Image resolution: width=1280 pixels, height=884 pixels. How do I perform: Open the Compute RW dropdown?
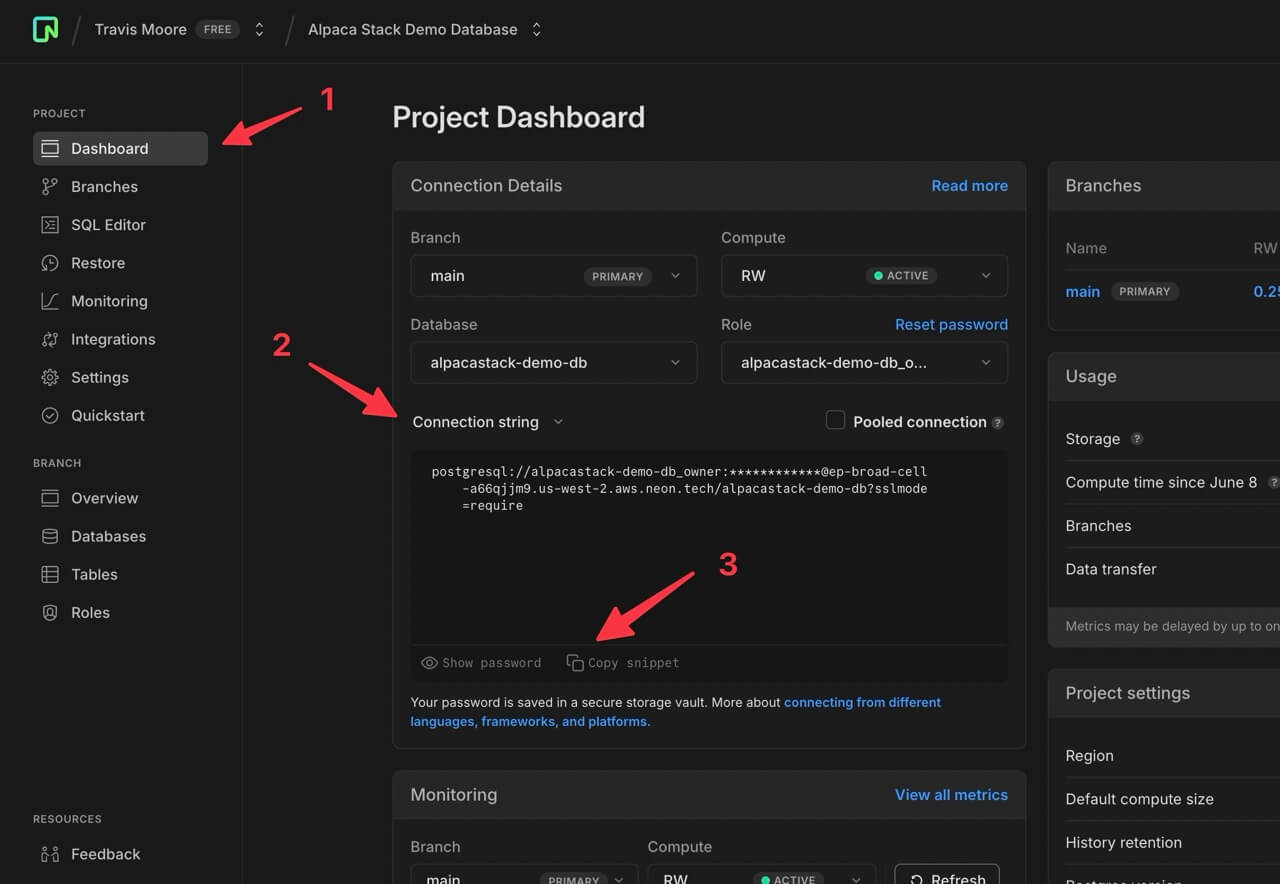863,276
